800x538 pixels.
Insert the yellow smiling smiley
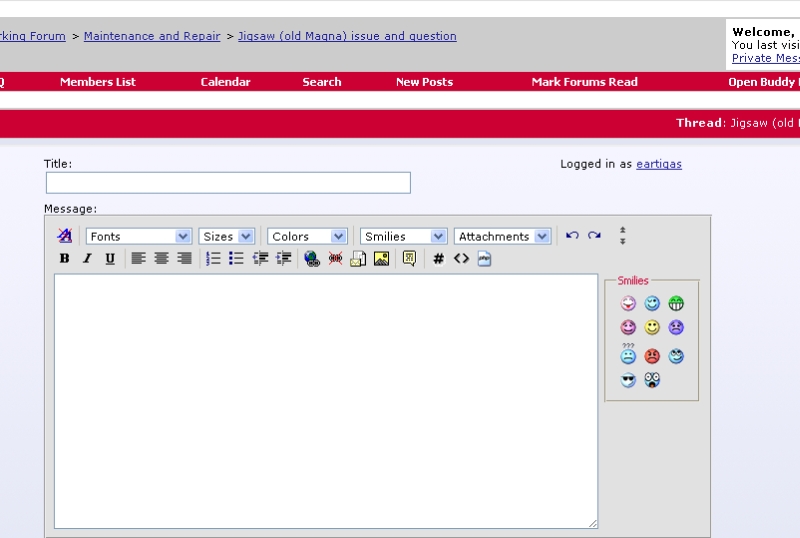click(x=652, y=327)
